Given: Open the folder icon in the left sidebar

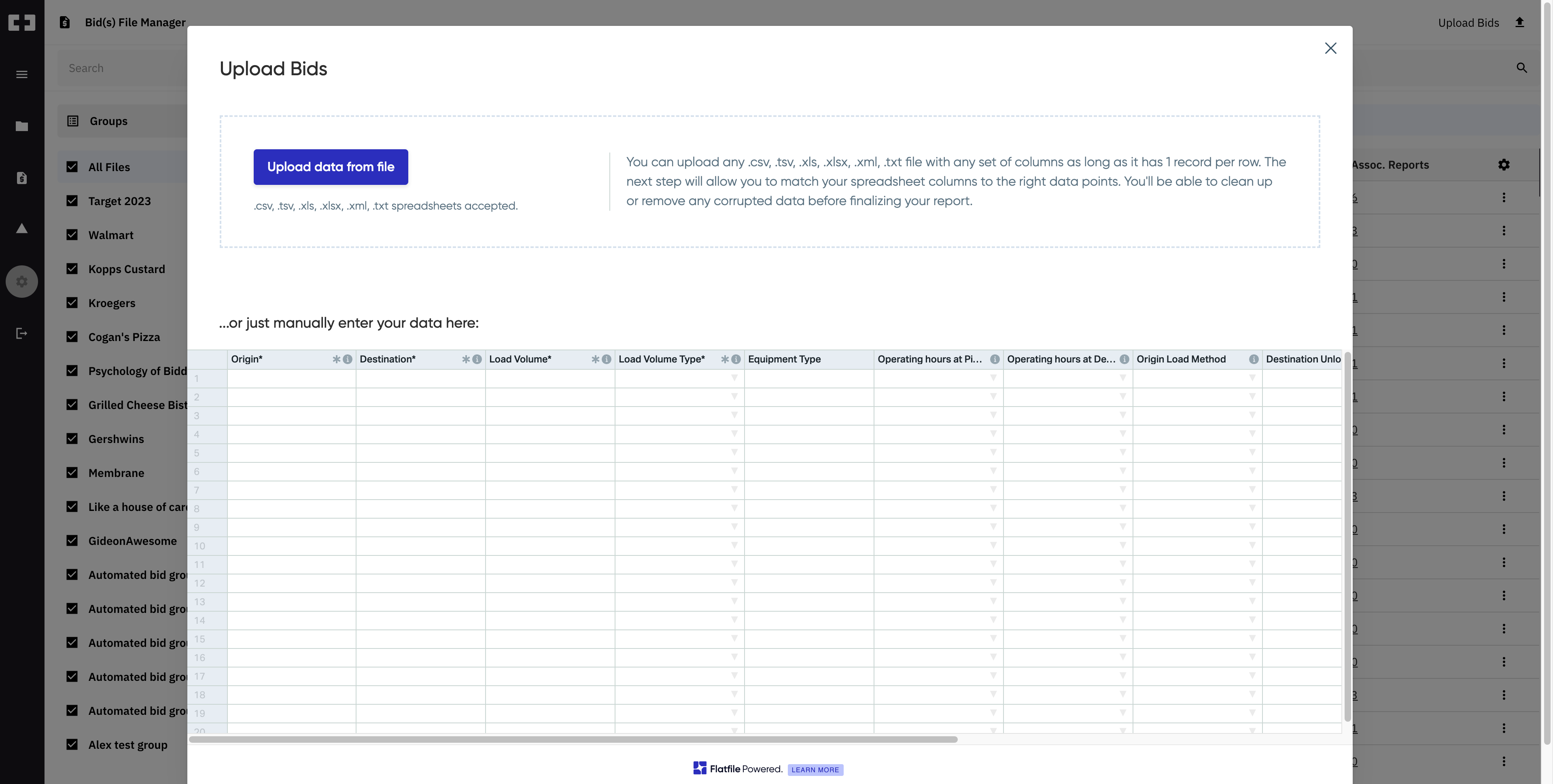Looking at the screenshot, I should [x=22, y=126].
